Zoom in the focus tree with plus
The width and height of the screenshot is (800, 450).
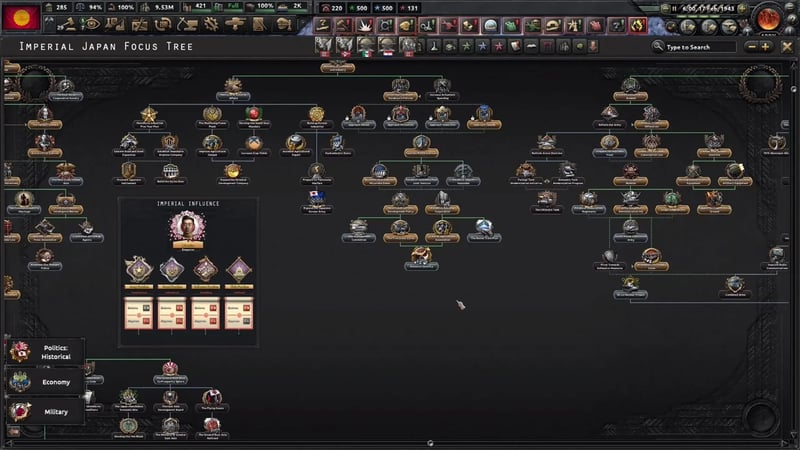point(765,47)
